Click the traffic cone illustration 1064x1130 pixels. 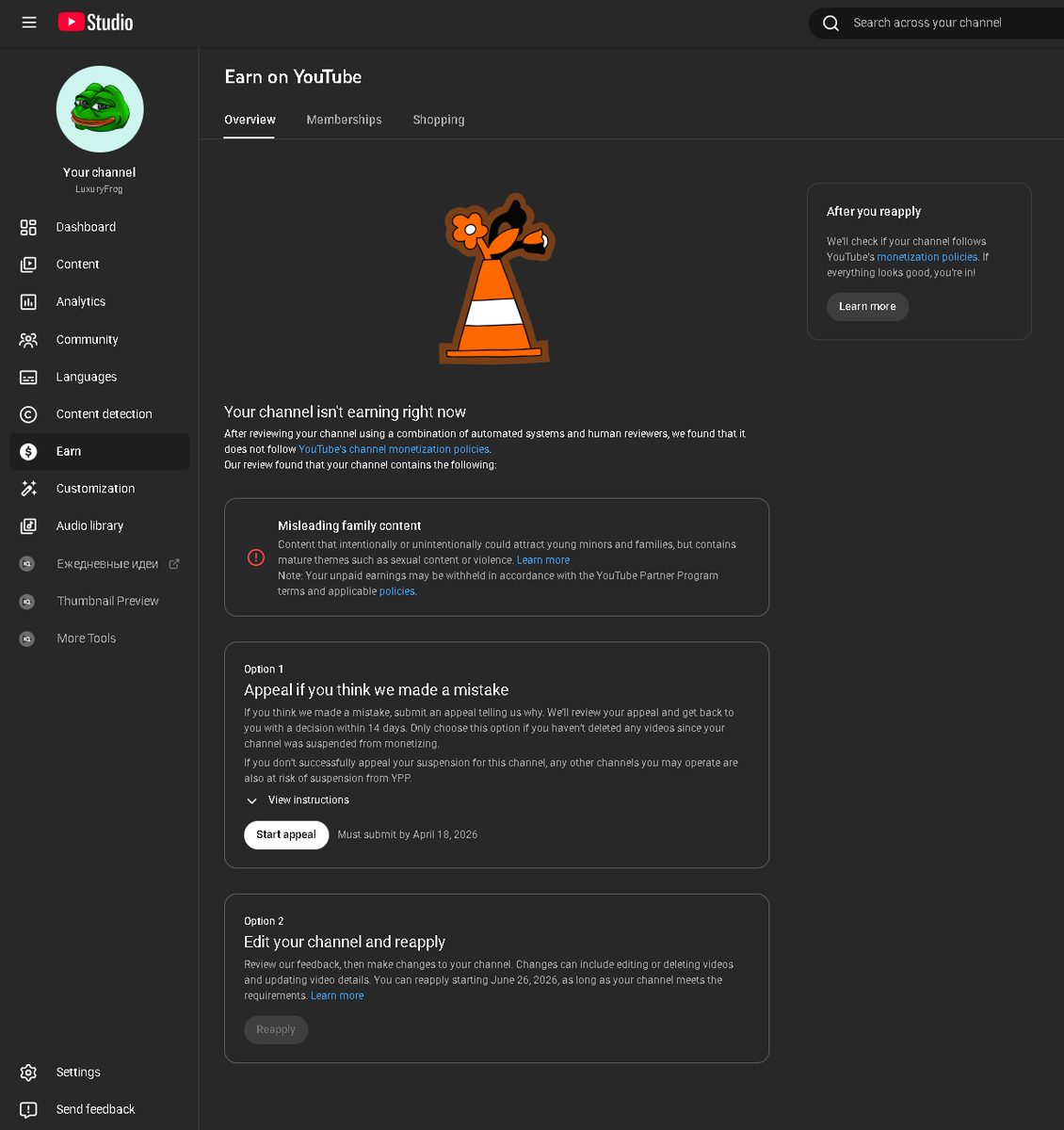(496, 279)
